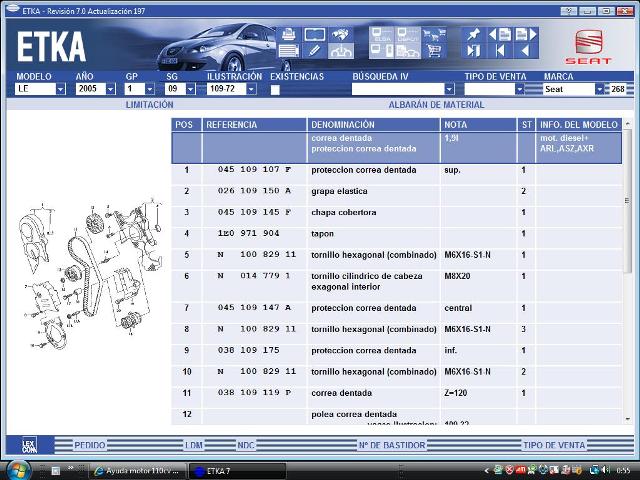Click the scrollbar up arrow of parts list

[627, 124]
